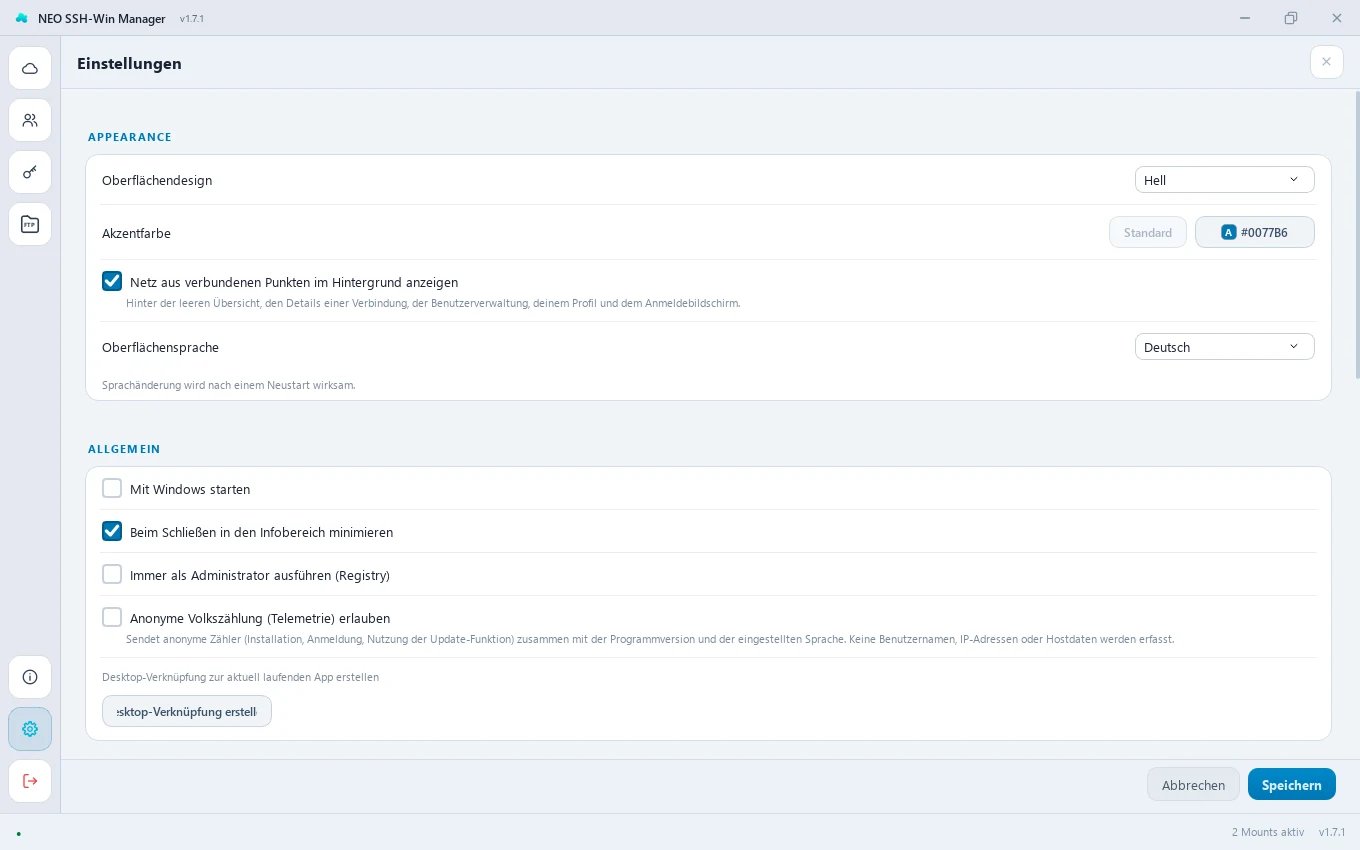Click the '2 Mounts aktiv' status text
This screenshot has height=850, width=1360.
(1268, 833)
